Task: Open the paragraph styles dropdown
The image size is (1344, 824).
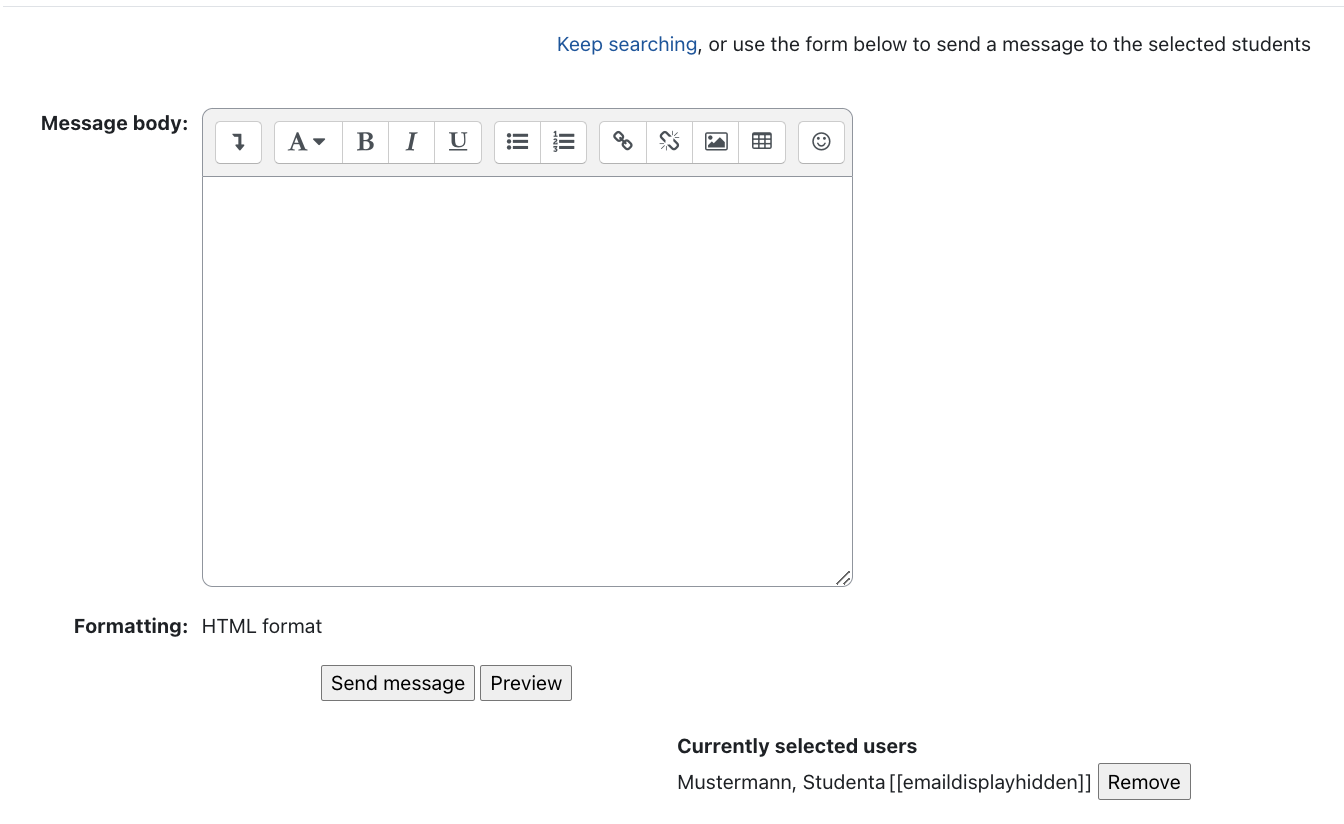Action: [308, 142]
